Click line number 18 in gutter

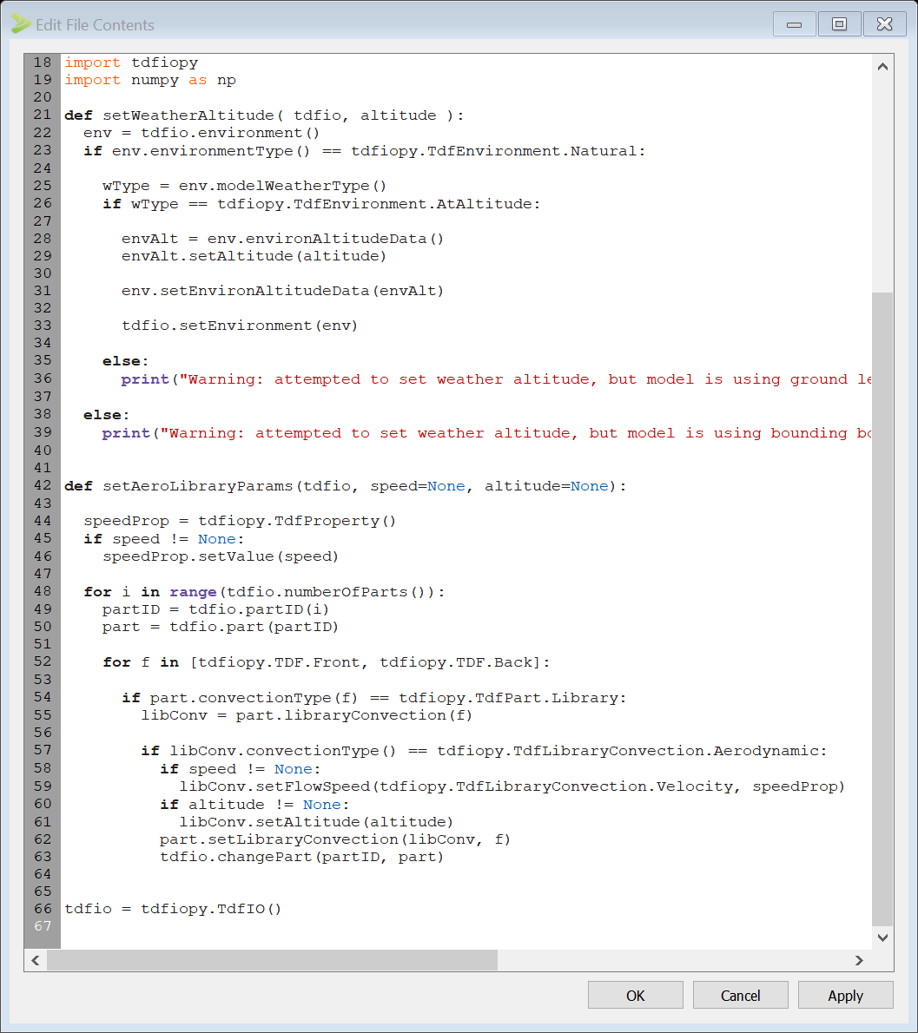(42, 62)
